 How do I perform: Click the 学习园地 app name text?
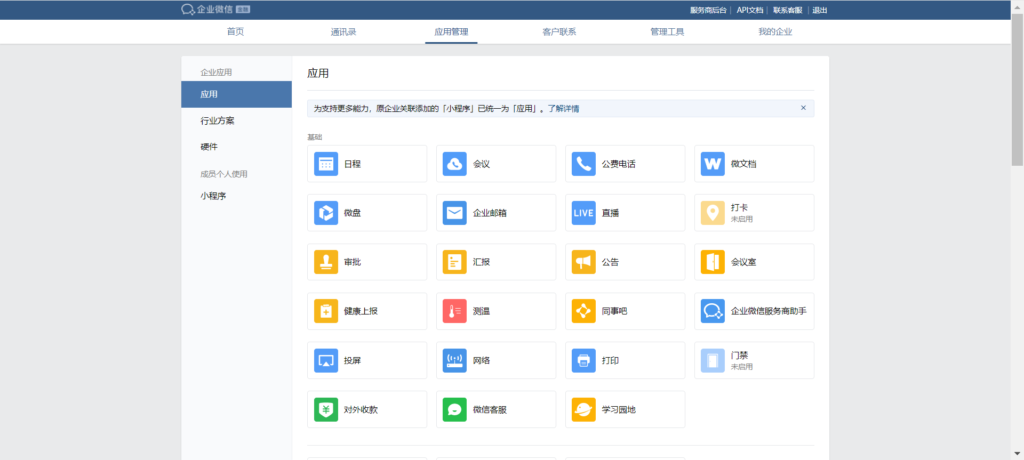tap(618, 410)
